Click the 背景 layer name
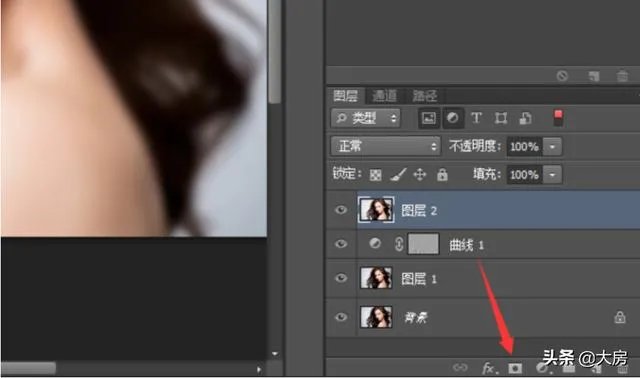This screenshot has height=378, width=640. click(x=416, y=317)
